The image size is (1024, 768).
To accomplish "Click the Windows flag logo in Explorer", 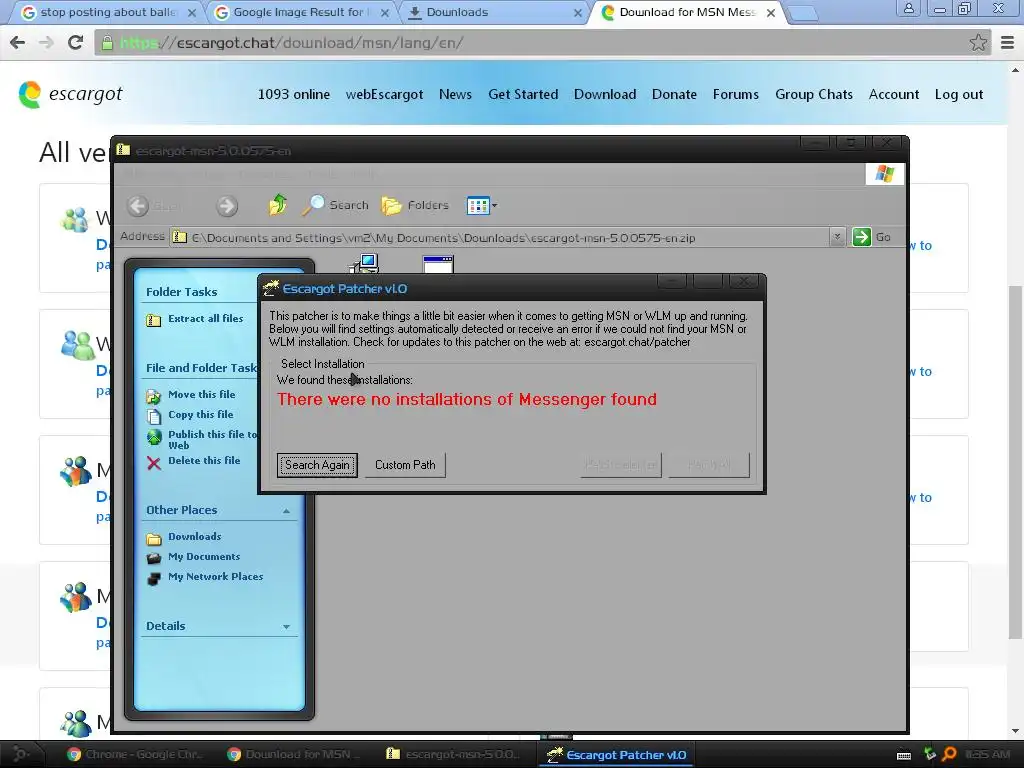I will pos(885,174).
